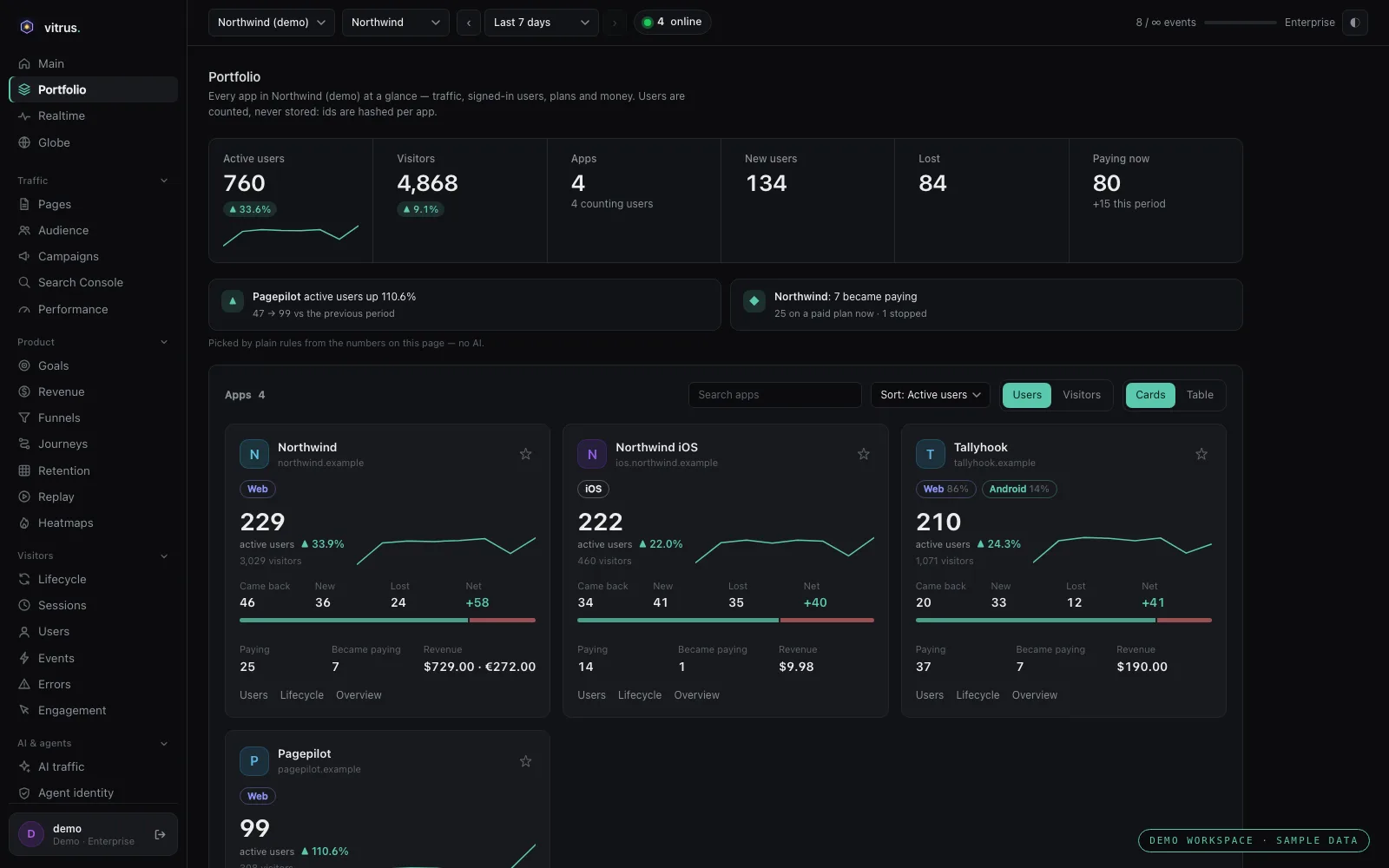Open the Sort: Active users dropdown
Viewport: 1389px width, 868px height.
pos(930,395)
